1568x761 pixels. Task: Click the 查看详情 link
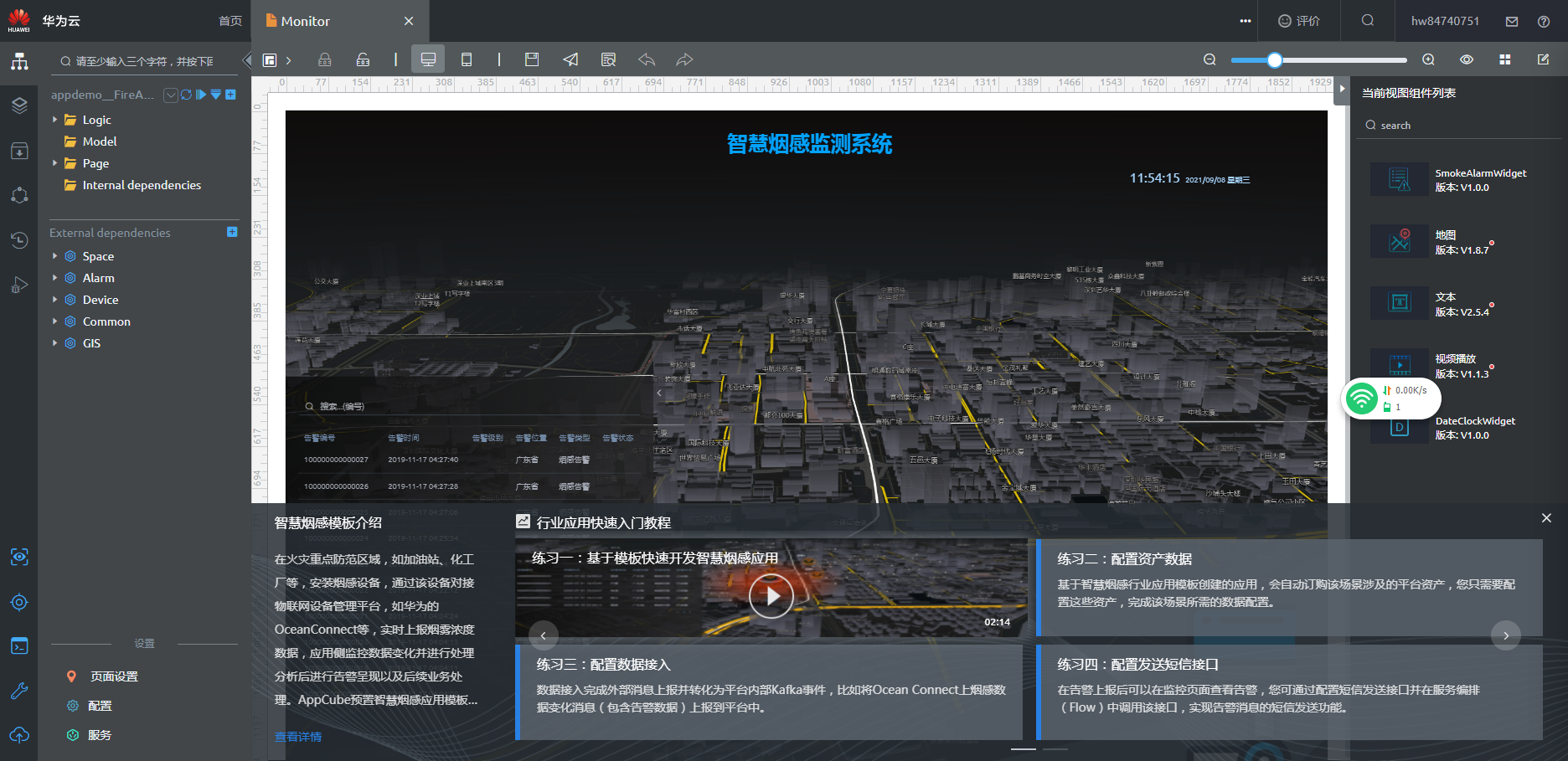coord(298,737)
